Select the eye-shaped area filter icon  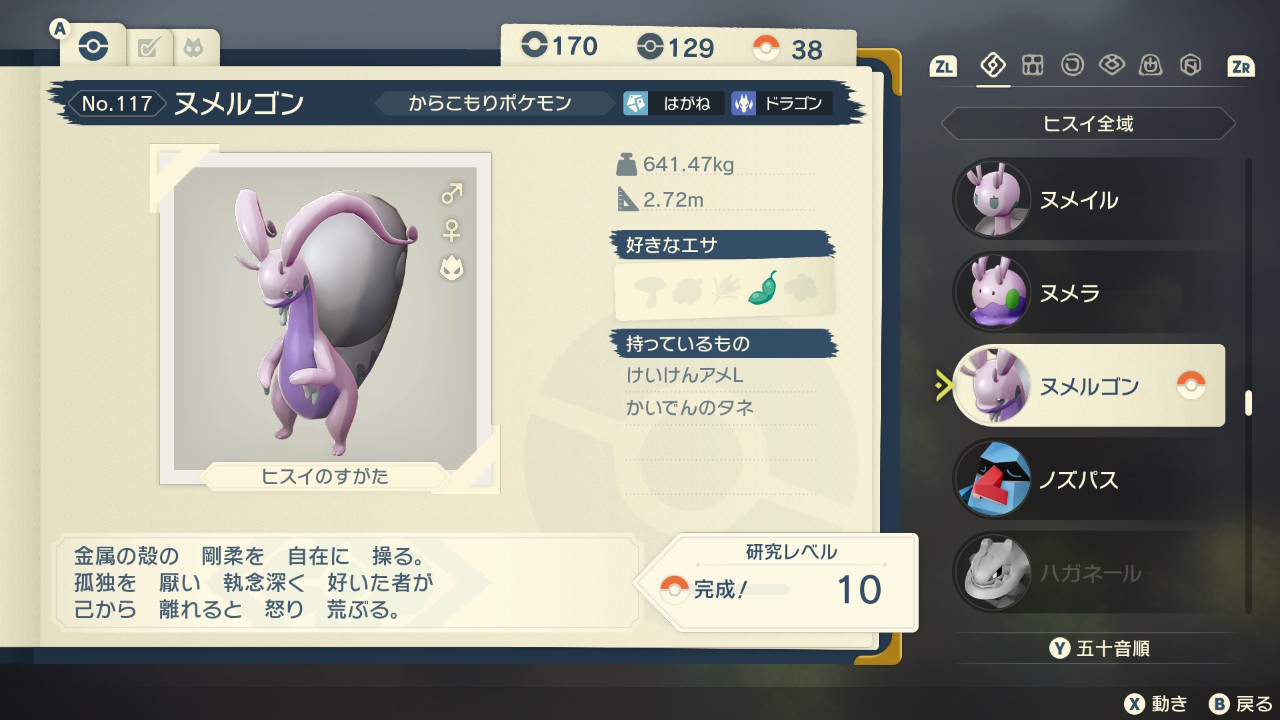tap(1111, 65)
